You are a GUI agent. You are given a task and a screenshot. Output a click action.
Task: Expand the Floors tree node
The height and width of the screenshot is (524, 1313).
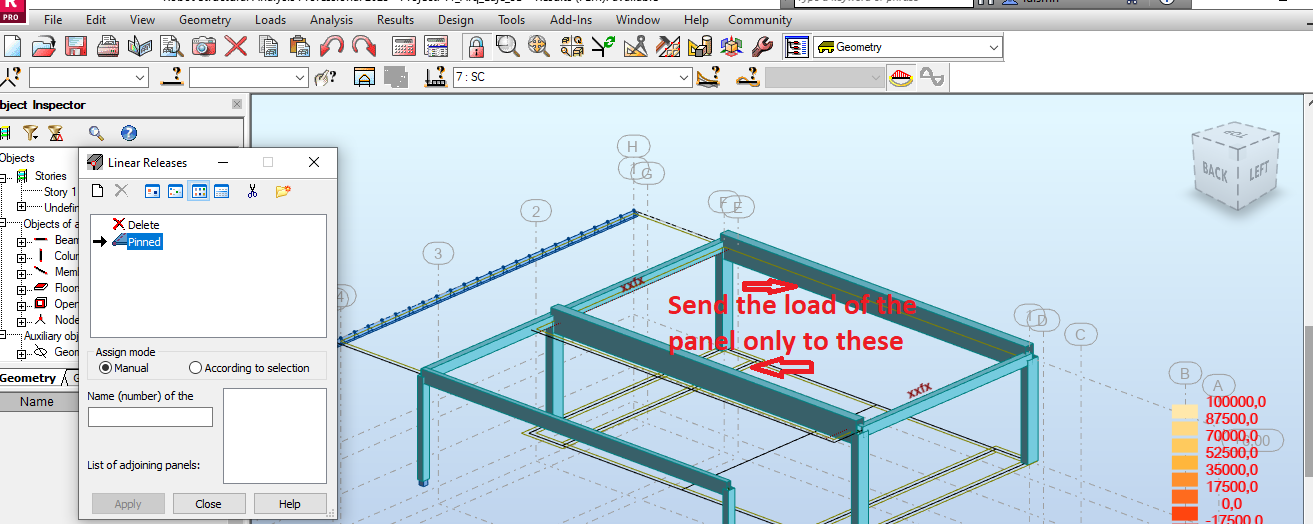21,288
